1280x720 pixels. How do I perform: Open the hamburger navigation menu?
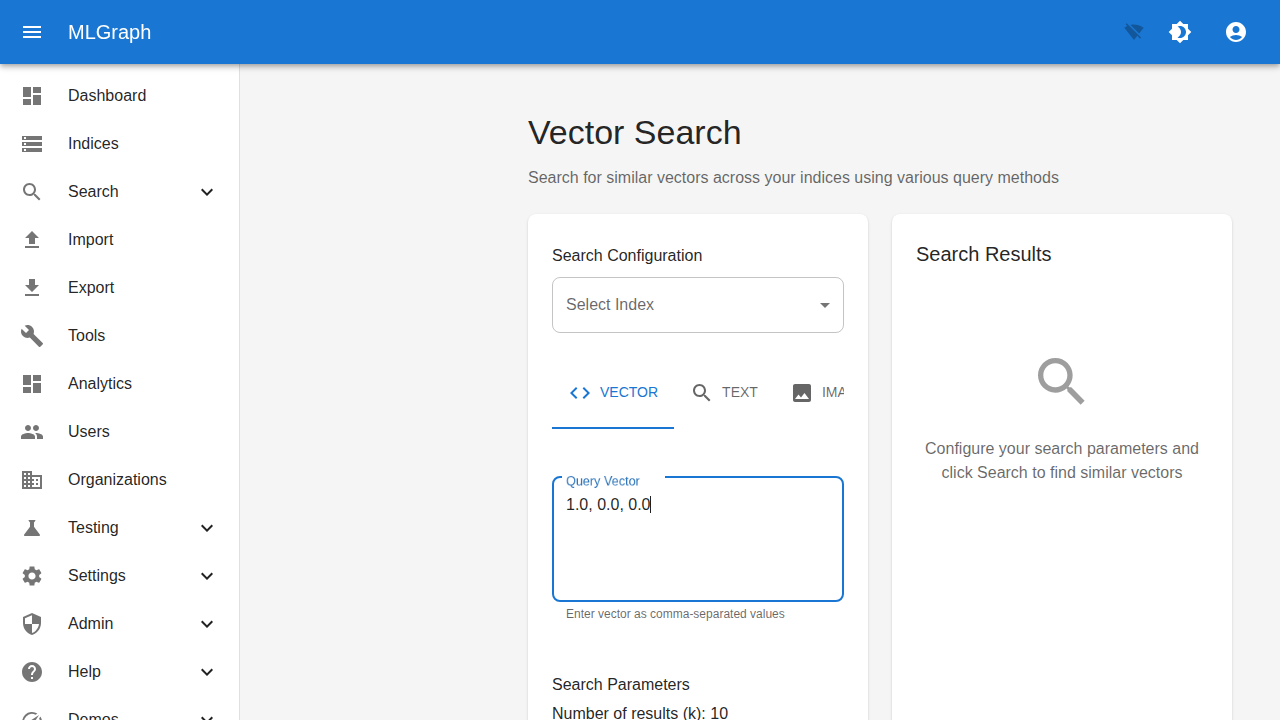click(32, 32)
